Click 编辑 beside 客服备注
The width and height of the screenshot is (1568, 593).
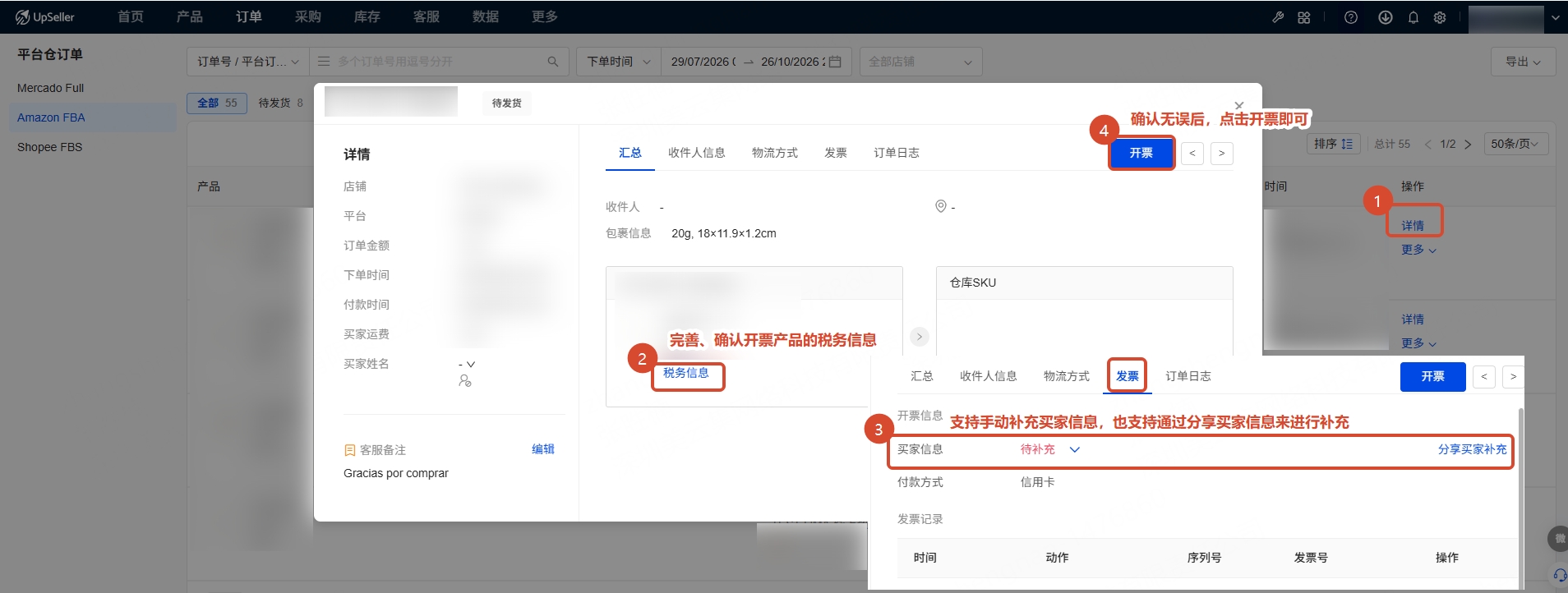543,449
